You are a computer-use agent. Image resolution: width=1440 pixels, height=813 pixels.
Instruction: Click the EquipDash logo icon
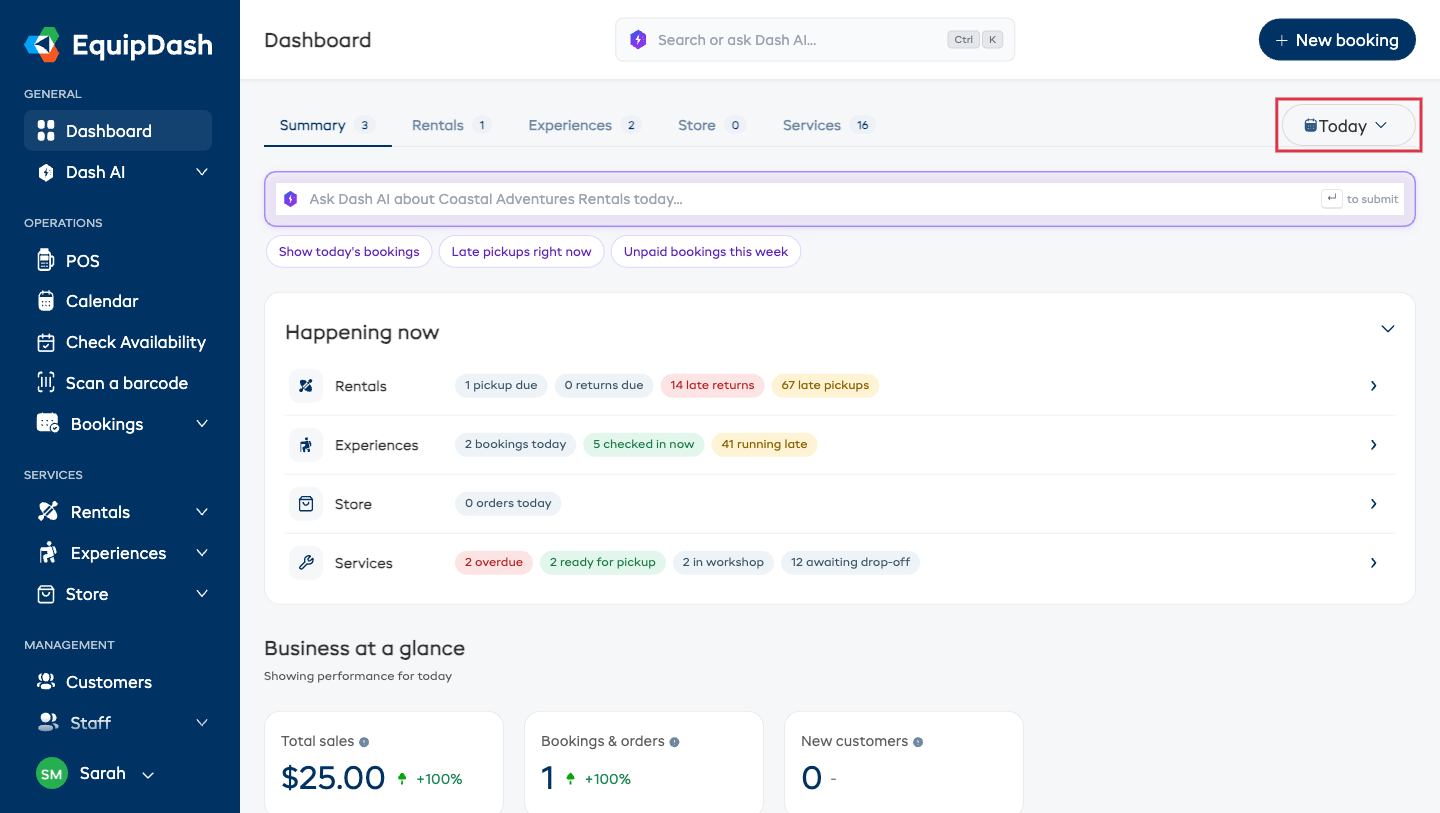point(43,44)
